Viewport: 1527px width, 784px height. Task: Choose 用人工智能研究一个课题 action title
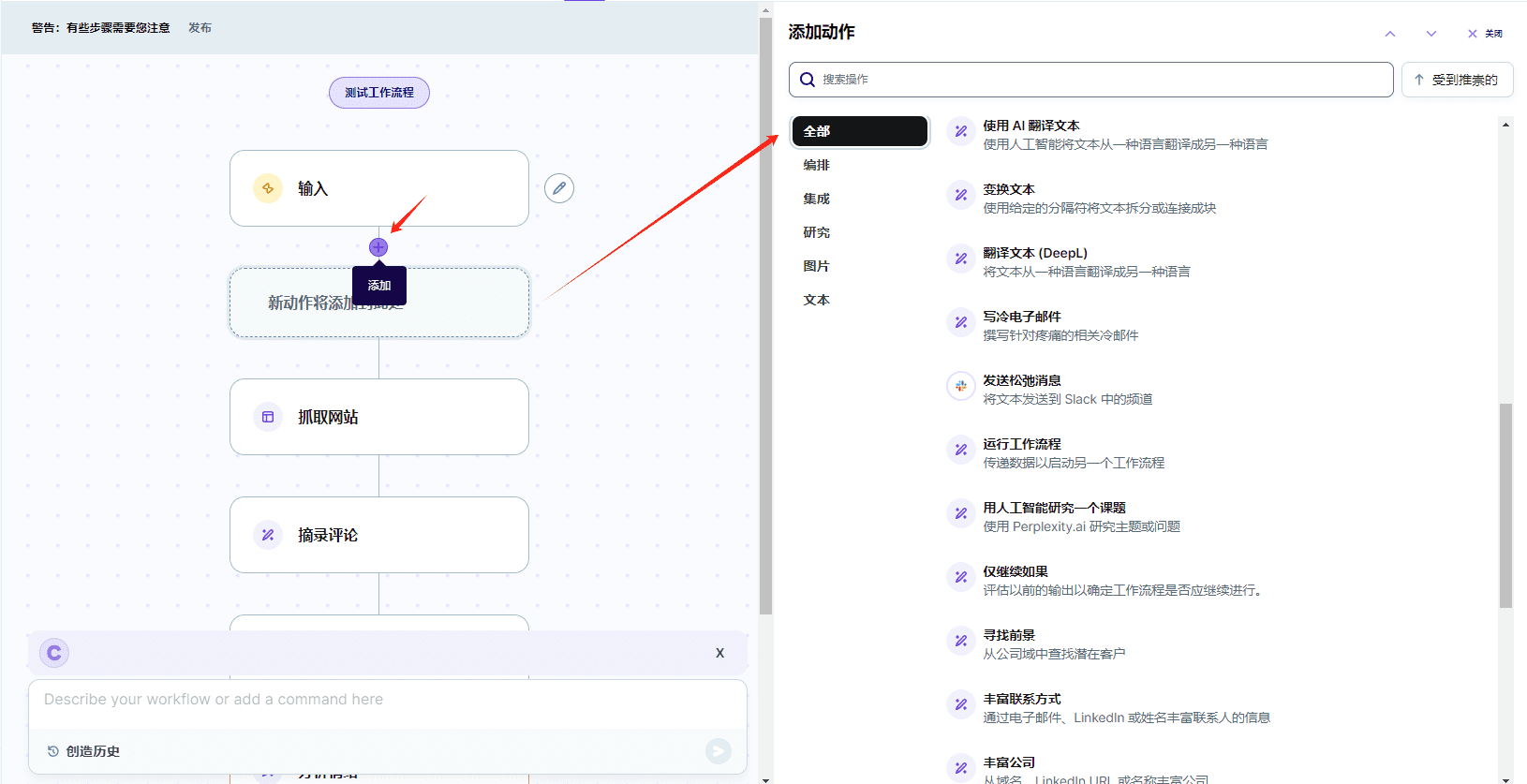(1055, 508)
